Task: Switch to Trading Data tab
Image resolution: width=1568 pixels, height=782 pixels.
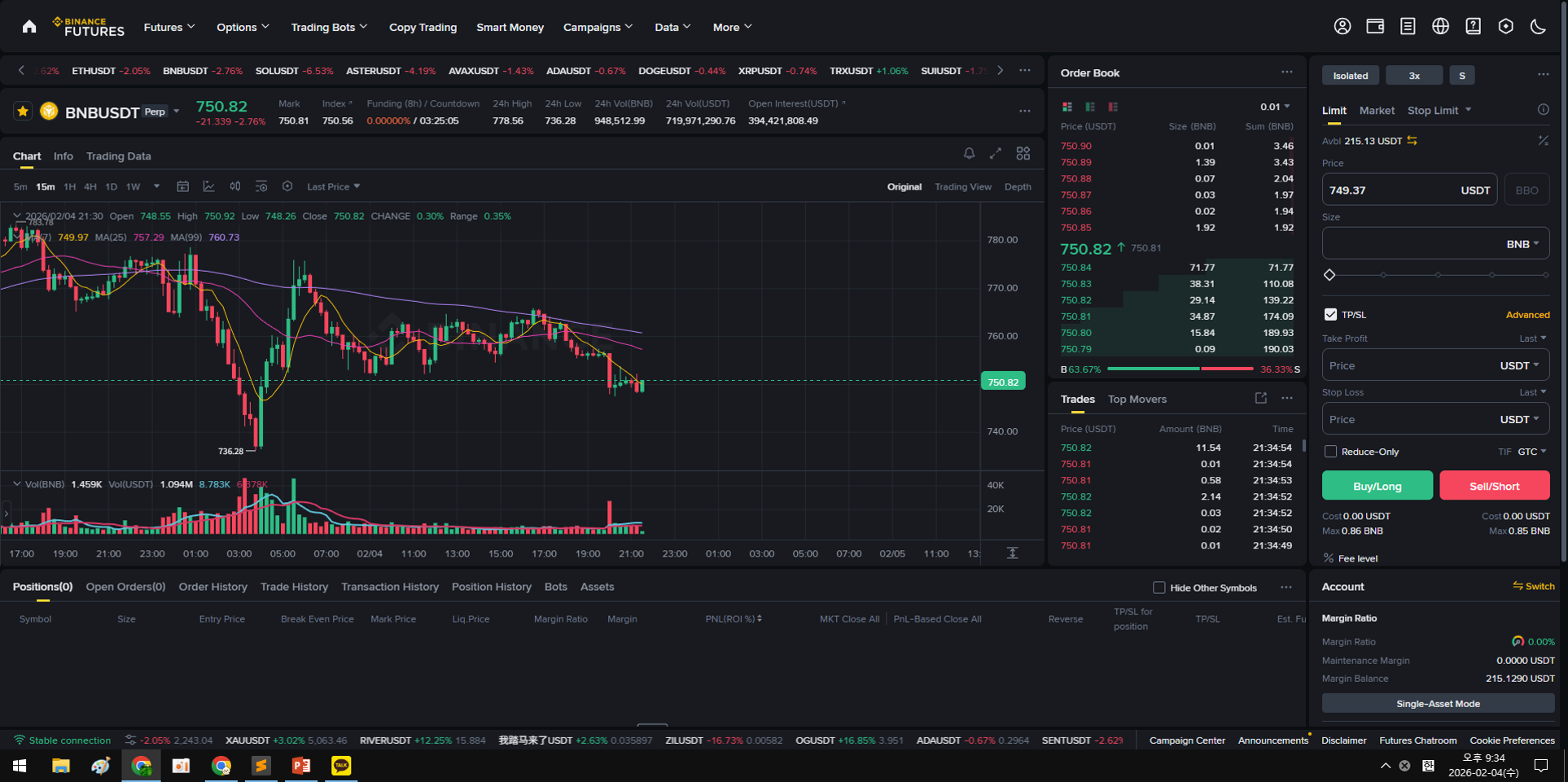Action: coord(118,156)
